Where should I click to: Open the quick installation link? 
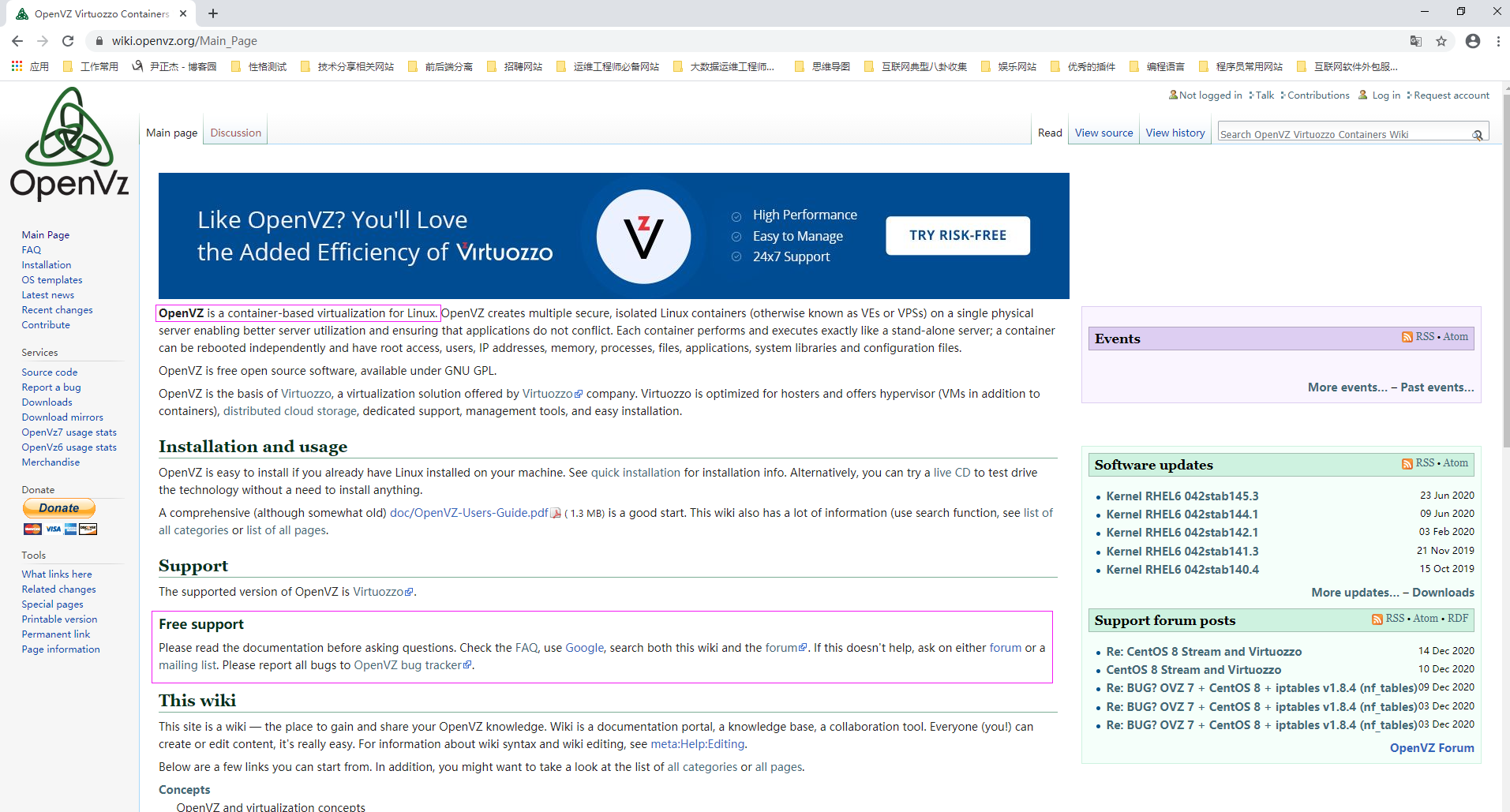point(635,473)
